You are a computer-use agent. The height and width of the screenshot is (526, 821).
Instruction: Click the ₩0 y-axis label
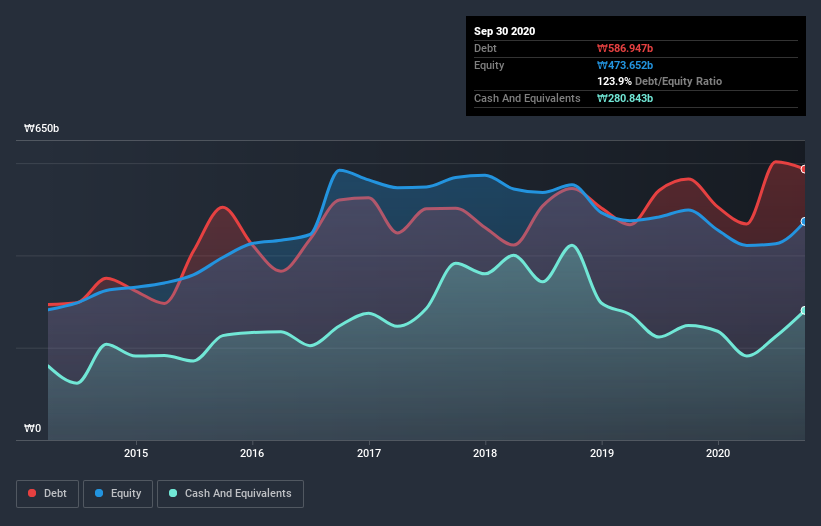click(32, 428)
